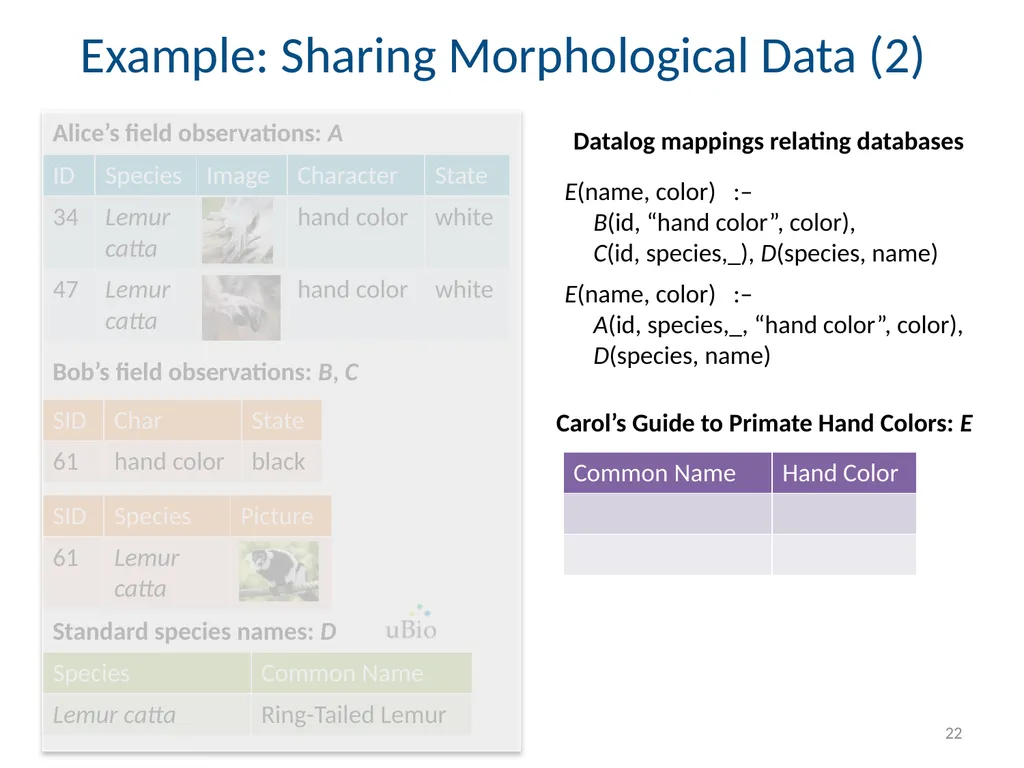
Task: Click Carol's Guide to Primate Hand Colors heading
Action: click(764, 423)
